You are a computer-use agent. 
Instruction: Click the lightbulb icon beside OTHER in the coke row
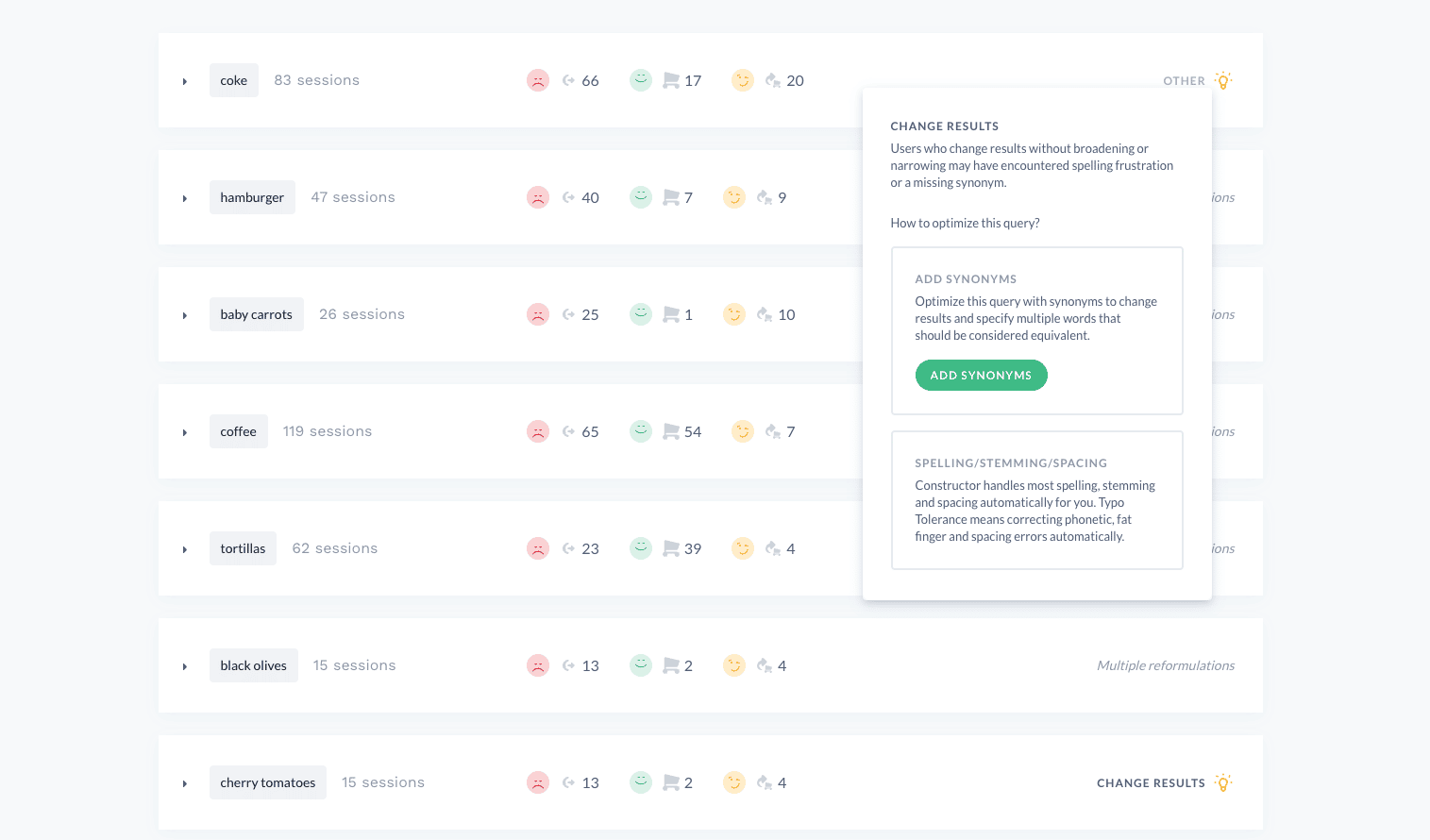tap(1224, 80)
